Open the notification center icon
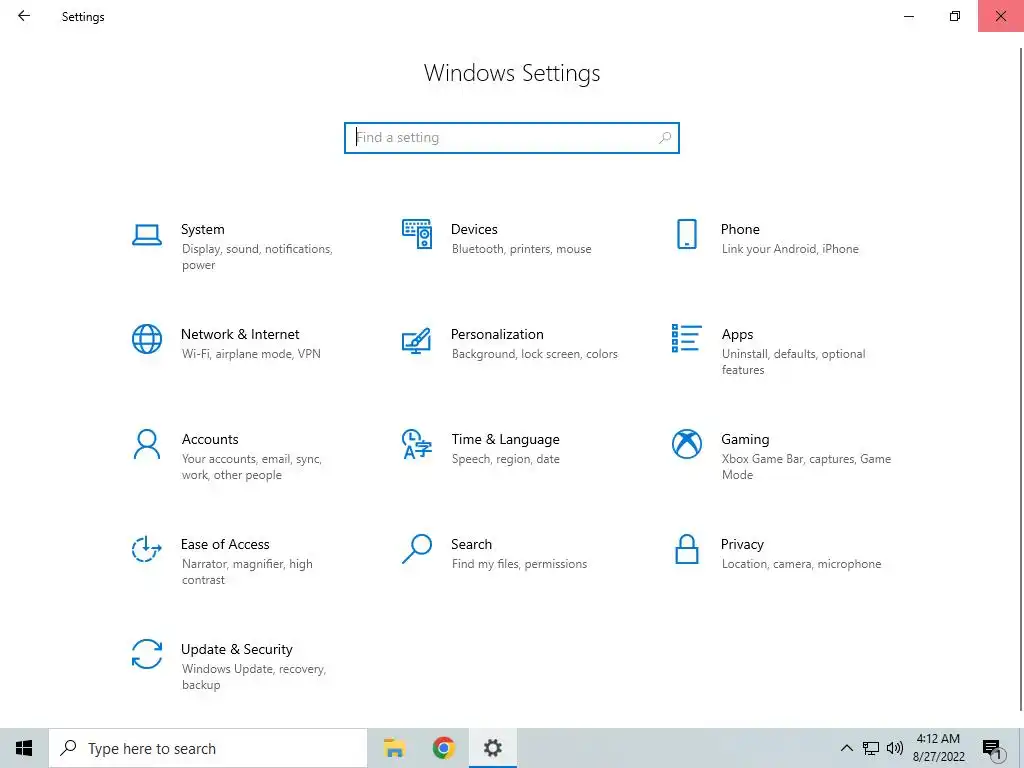This screenshot has width=1024, height=768. point(993,750)
